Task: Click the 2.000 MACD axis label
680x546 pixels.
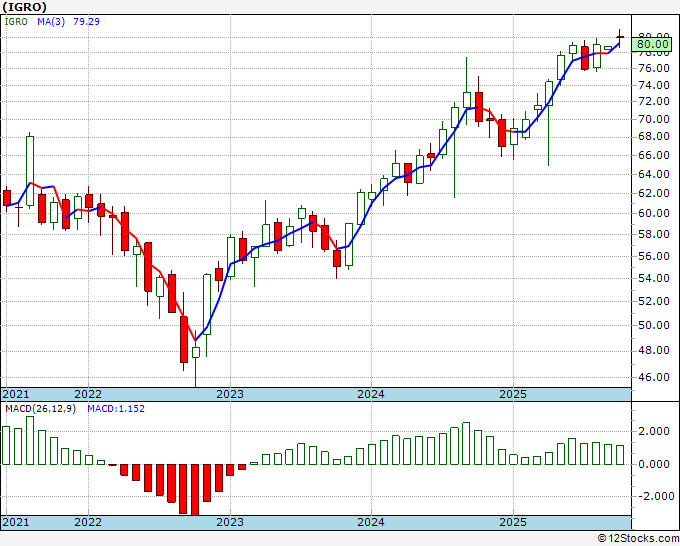Action: click(654, 431)
